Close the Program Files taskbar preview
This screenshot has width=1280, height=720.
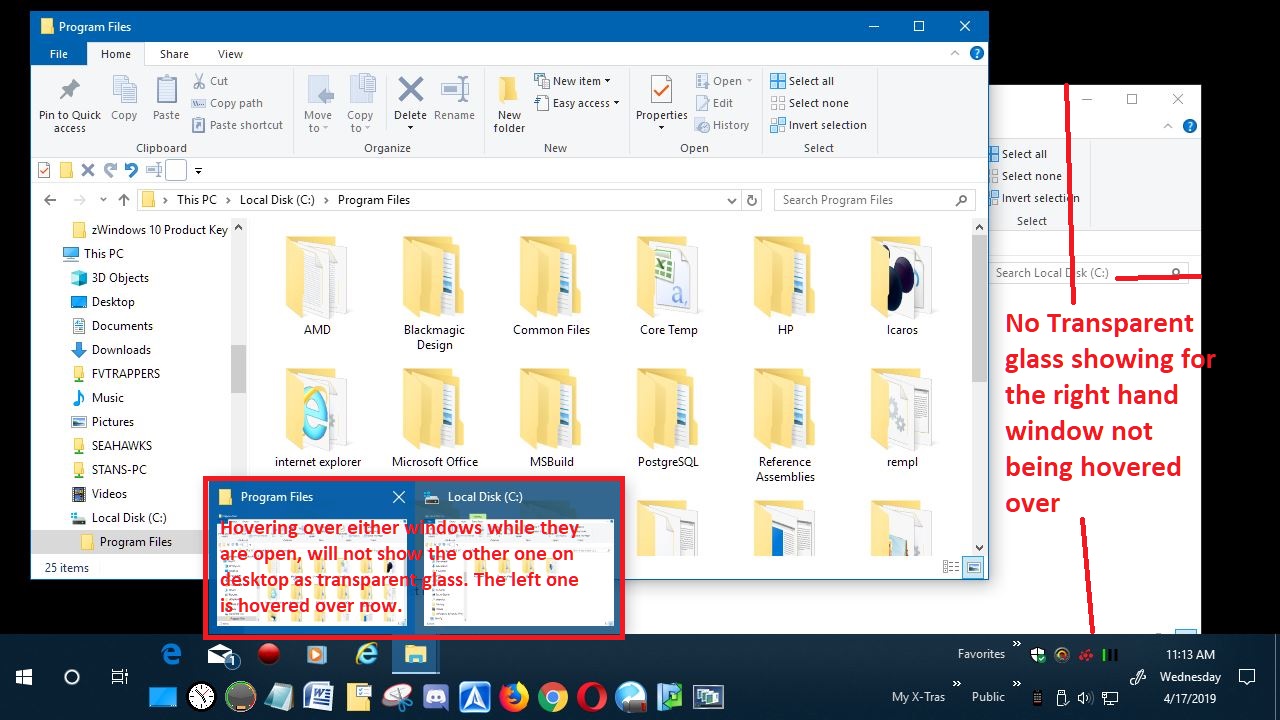399,497
